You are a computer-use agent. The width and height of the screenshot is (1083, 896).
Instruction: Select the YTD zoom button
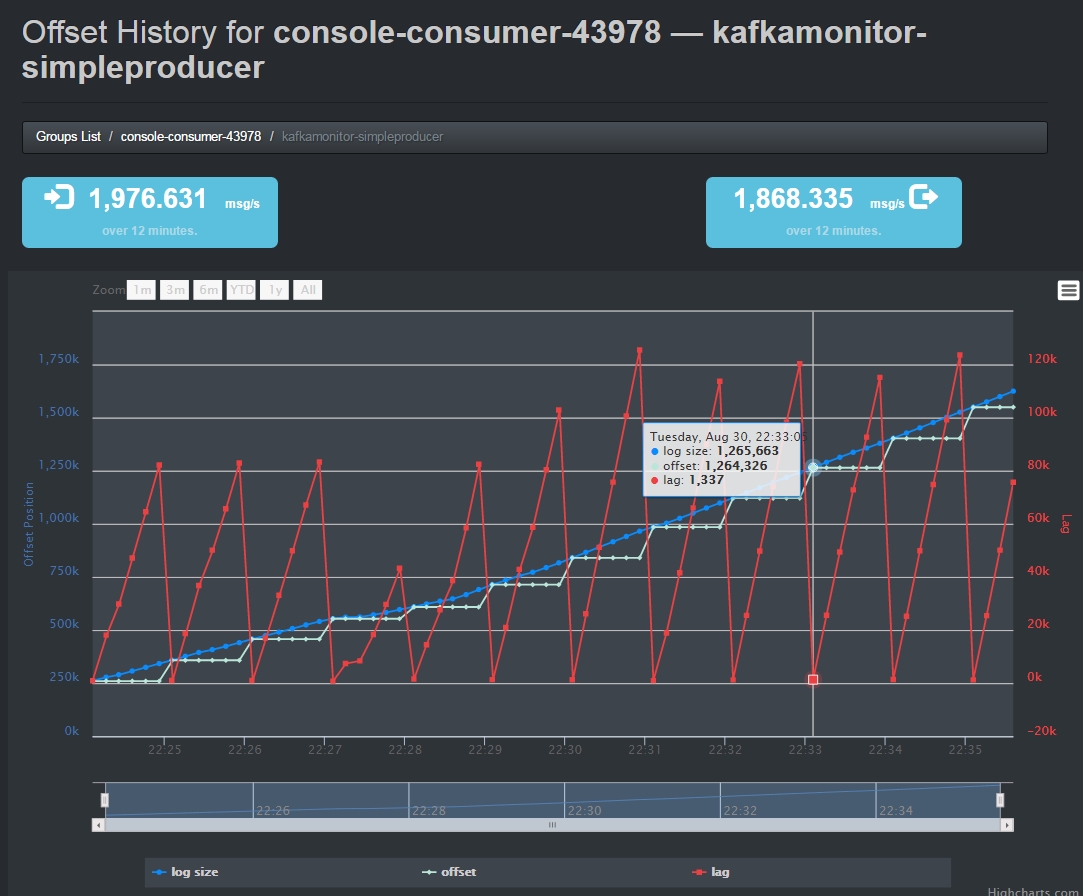pos(241,290)
